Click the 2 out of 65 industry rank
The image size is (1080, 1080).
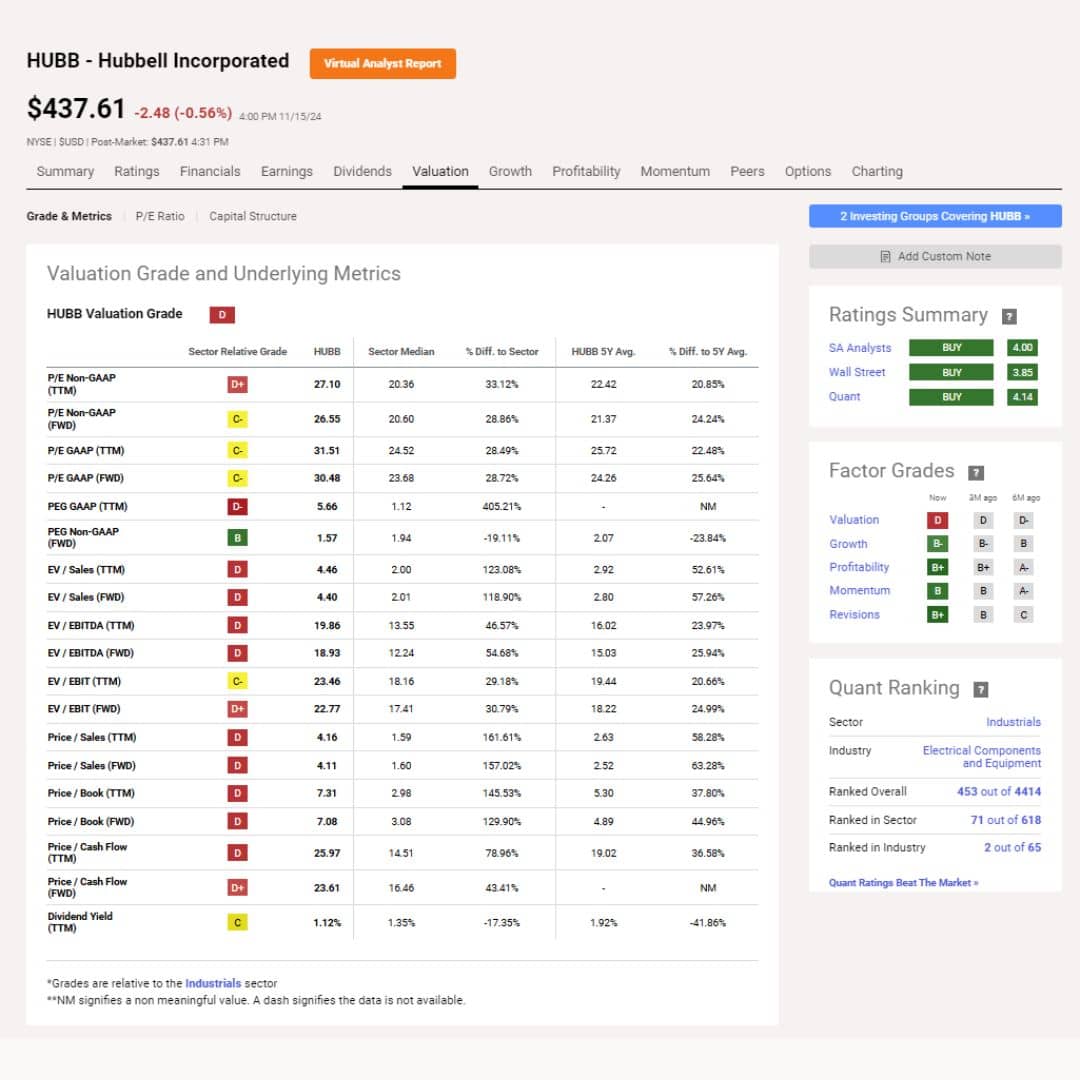(1012, 847)
